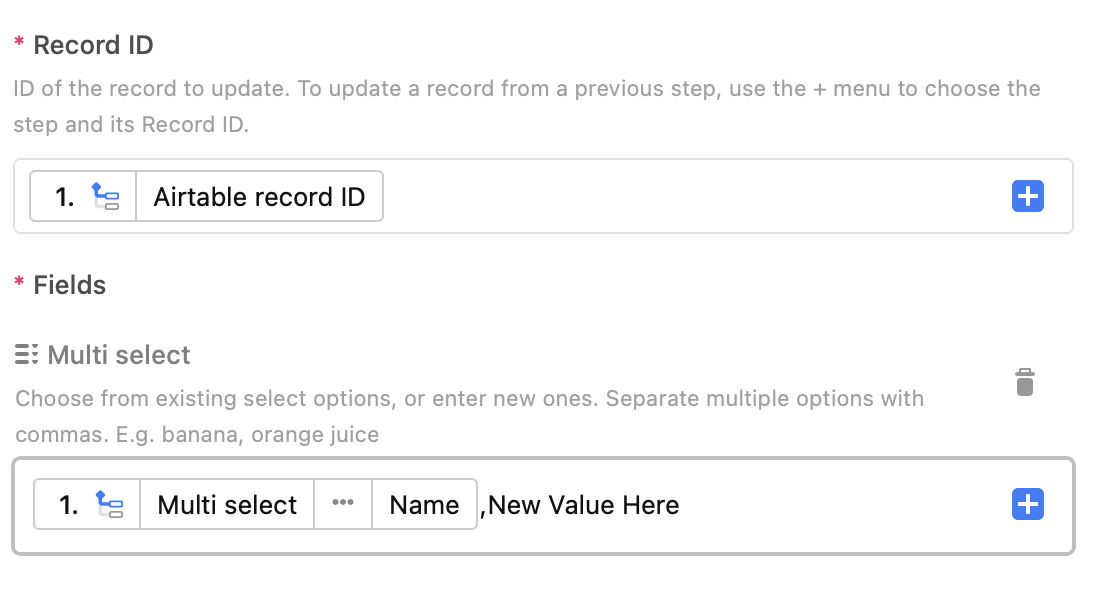Click the Multi select segment of the pill

pos(227,505)
